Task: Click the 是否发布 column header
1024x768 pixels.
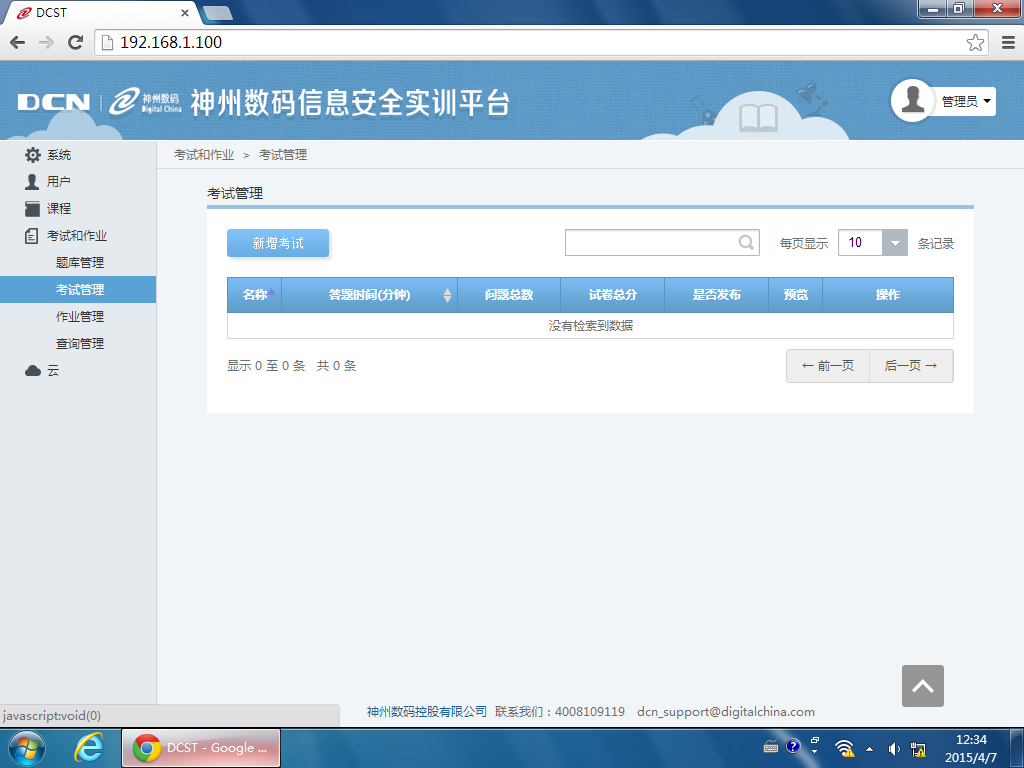Action: click(716, 295)
